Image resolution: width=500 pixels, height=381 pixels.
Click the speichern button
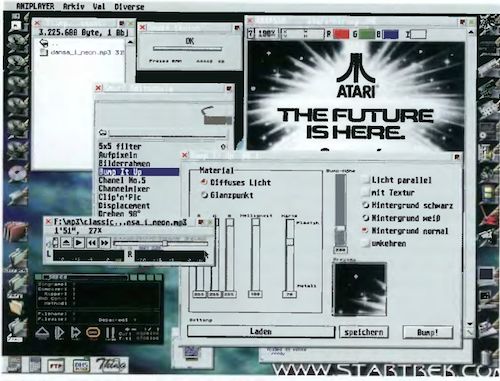[x=364, y=332]
